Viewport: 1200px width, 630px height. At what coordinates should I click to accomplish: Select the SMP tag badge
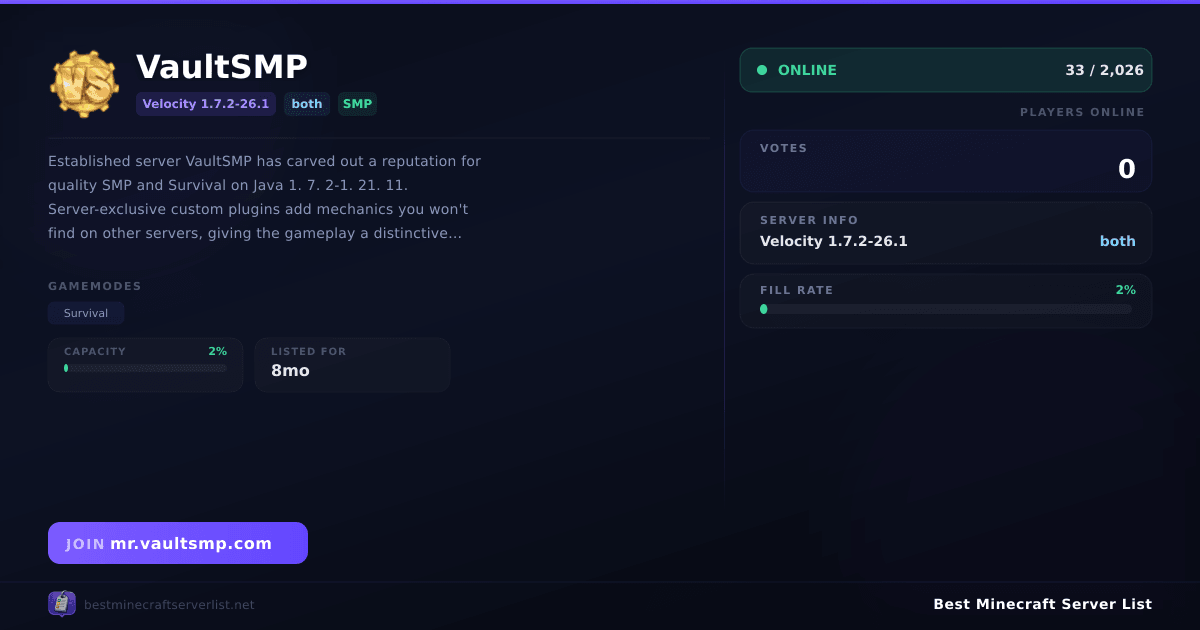tap(357, 104)
